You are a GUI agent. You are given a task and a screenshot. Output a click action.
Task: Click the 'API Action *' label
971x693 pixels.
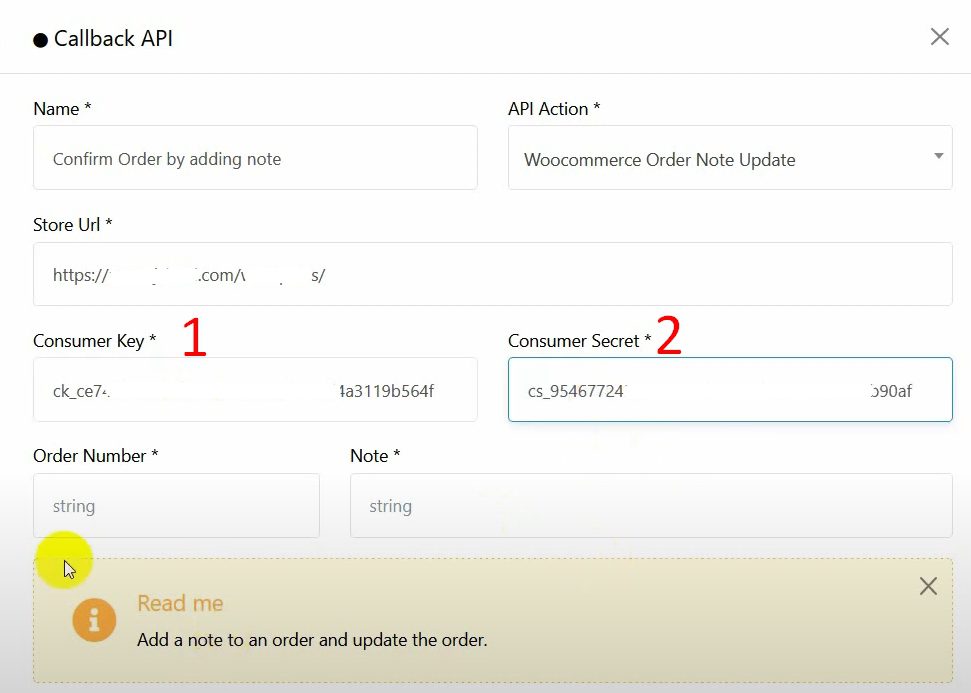point(554,109)
